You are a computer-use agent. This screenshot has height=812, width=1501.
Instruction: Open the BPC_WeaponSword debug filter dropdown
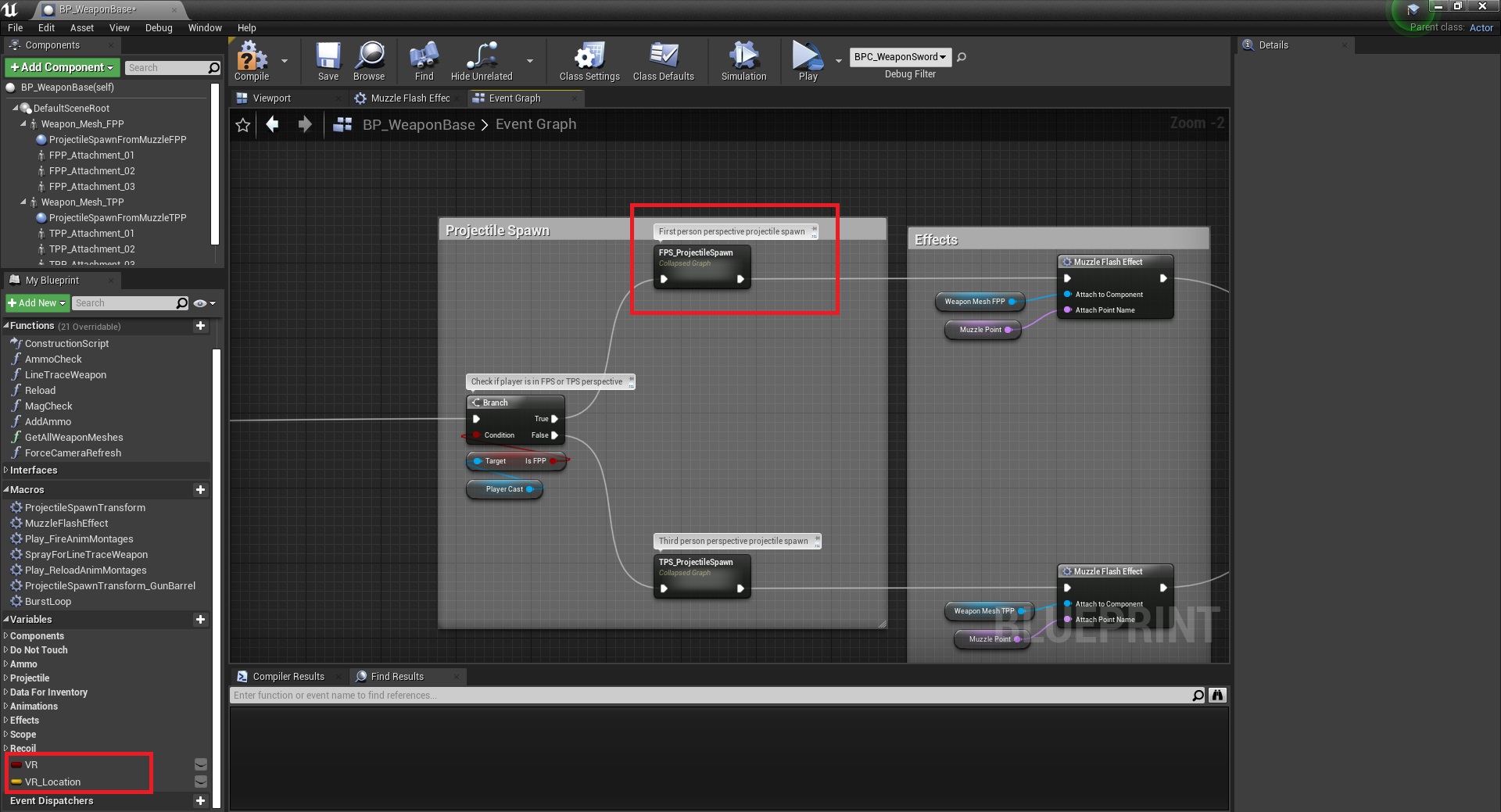click(x=900, y=57)
